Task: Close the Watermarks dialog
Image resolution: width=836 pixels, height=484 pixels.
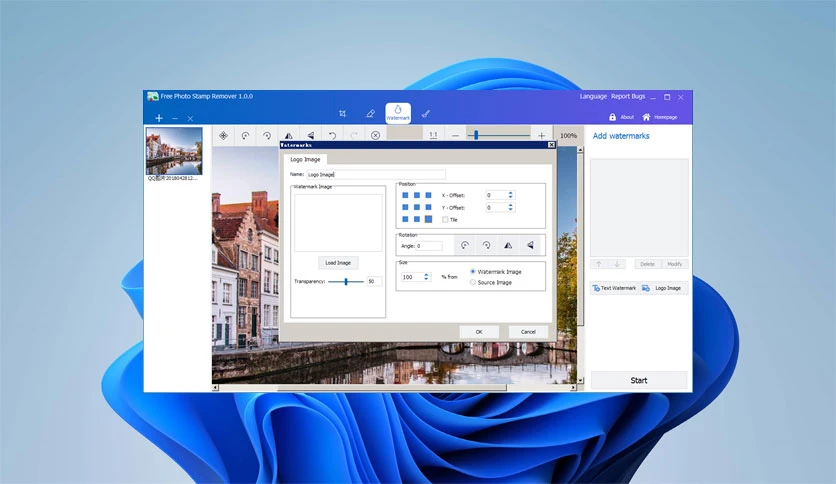Action: pos(551,145)
